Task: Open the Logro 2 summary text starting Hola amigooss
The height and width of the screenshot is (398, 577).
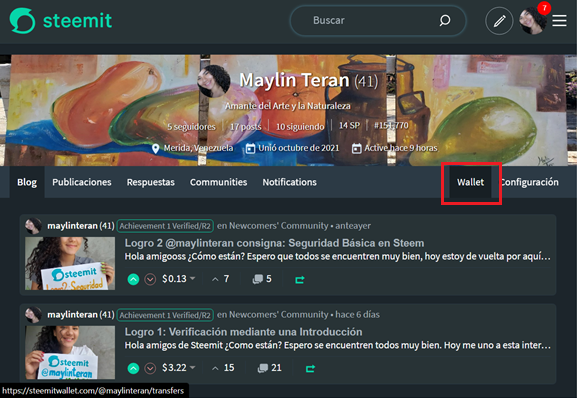Action: pyautogui.click(x=337, y=256)
